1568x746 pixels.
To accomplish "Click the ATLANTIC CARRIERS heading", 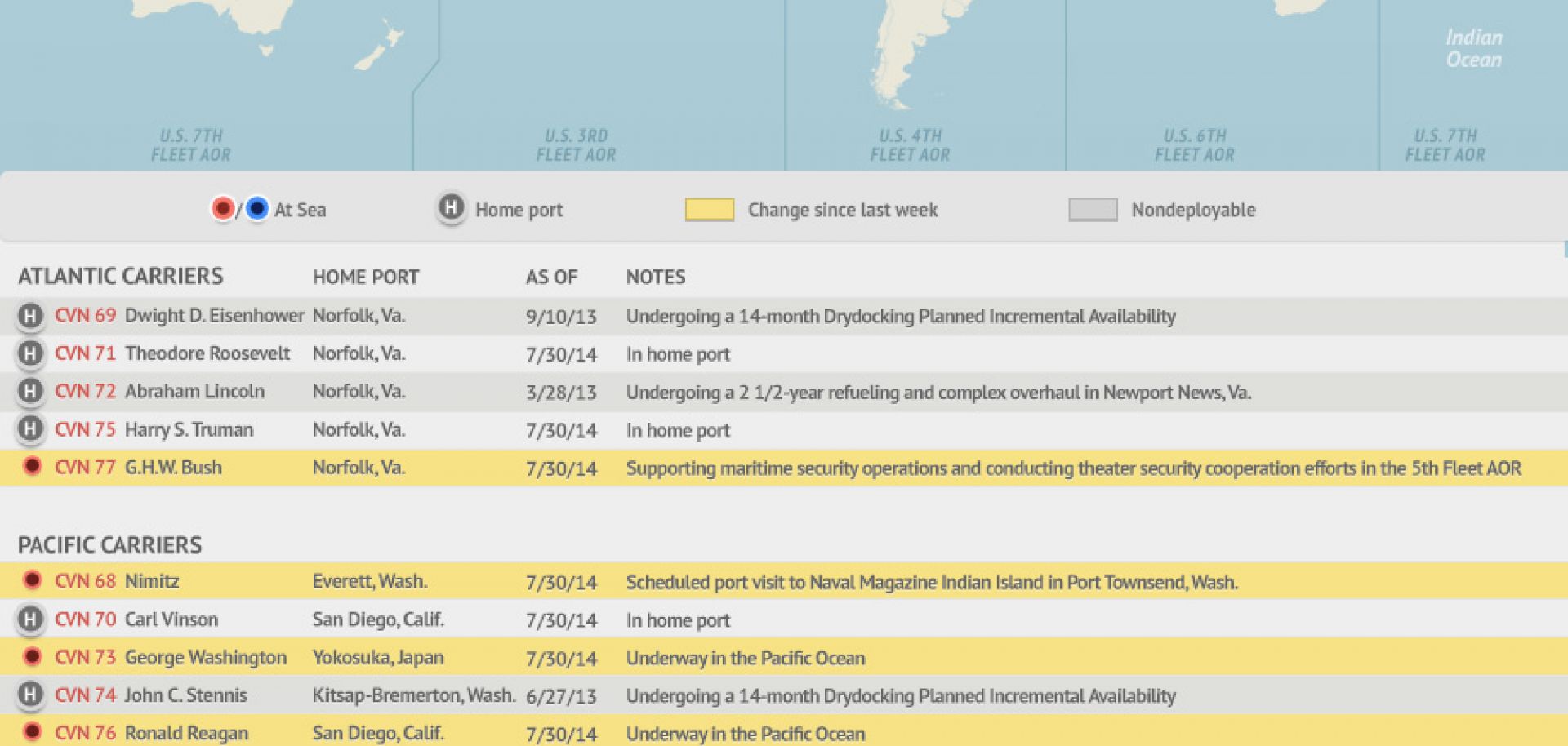I will [x=121, y=276].
